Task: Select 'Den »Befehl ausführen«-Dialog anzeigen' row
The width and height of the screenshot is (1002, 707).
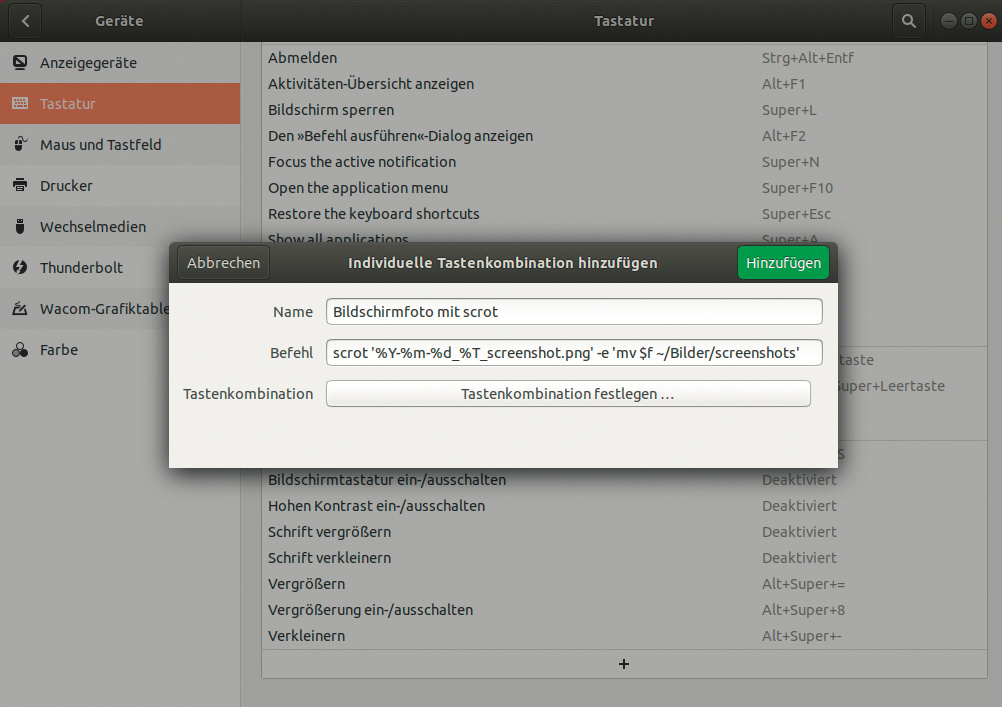Action: click(624, 136)
